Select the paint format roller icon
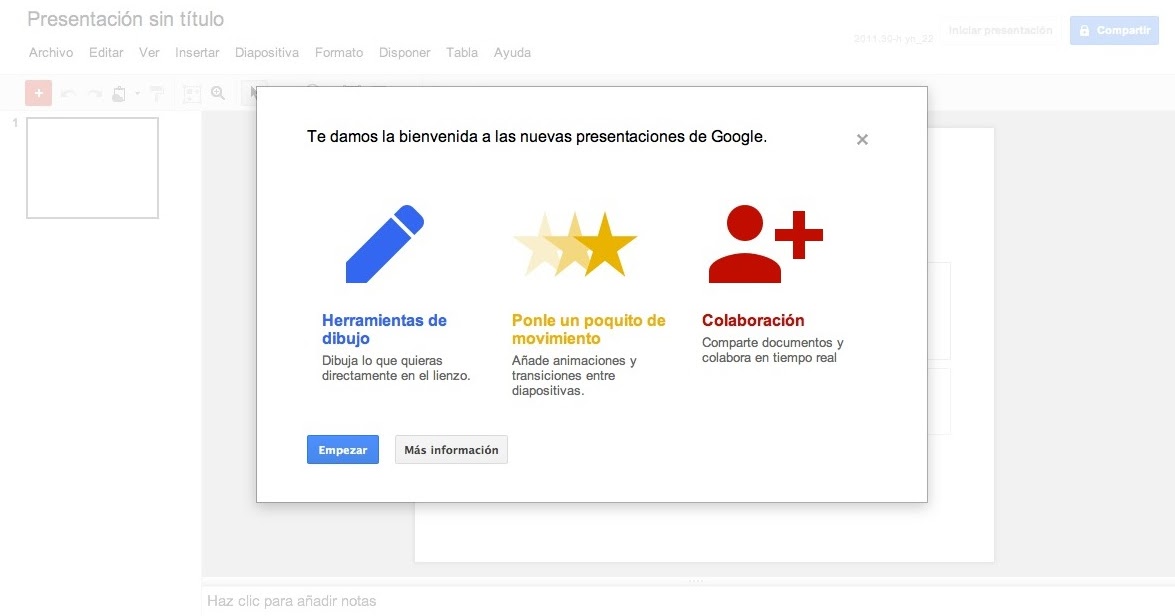This screenshot has width=1175, height=616. click(157, 94)
